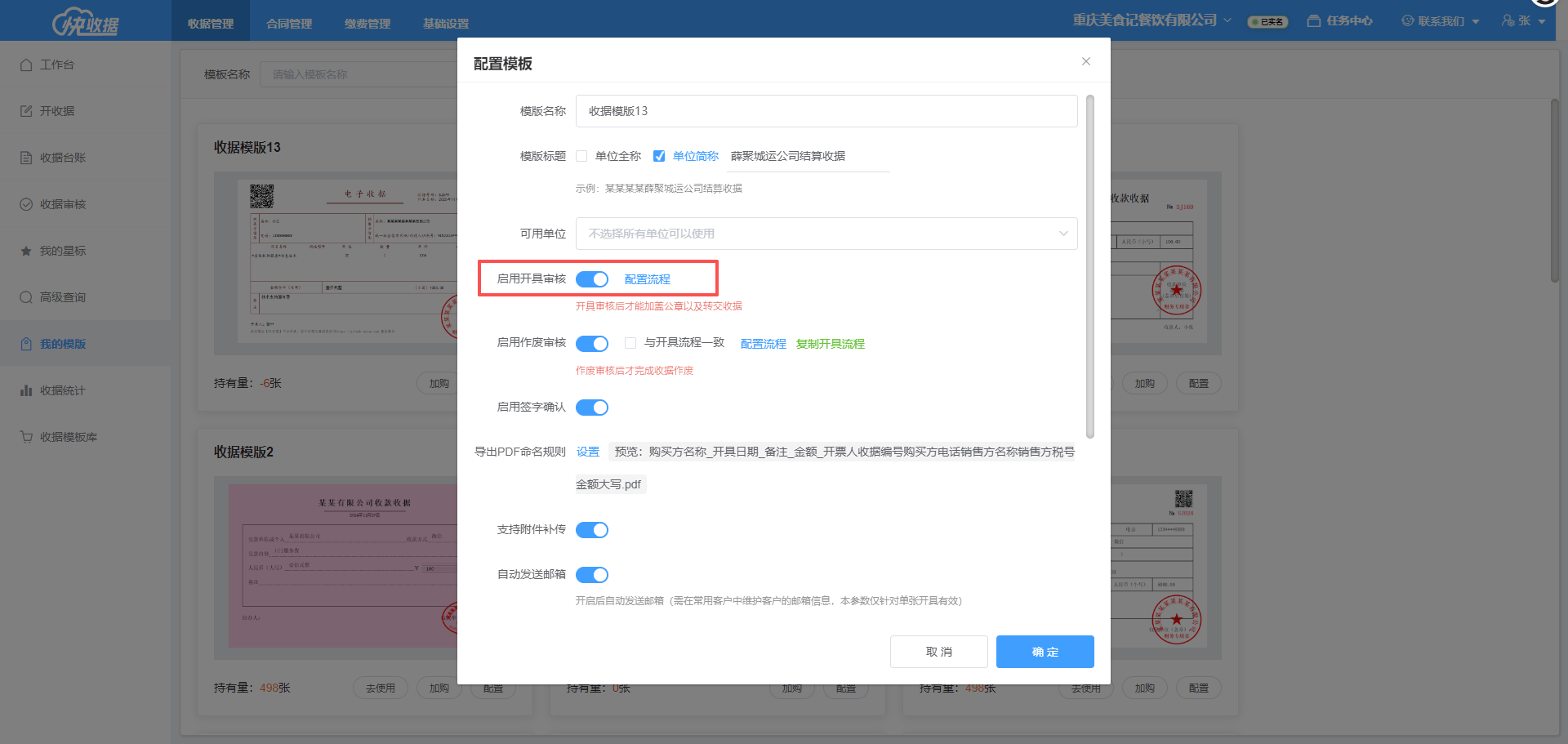The width and height of the screenshot is (1568, 744).
Task: Click the 确定 confirm button
Action: click(x=1045, y=652)
